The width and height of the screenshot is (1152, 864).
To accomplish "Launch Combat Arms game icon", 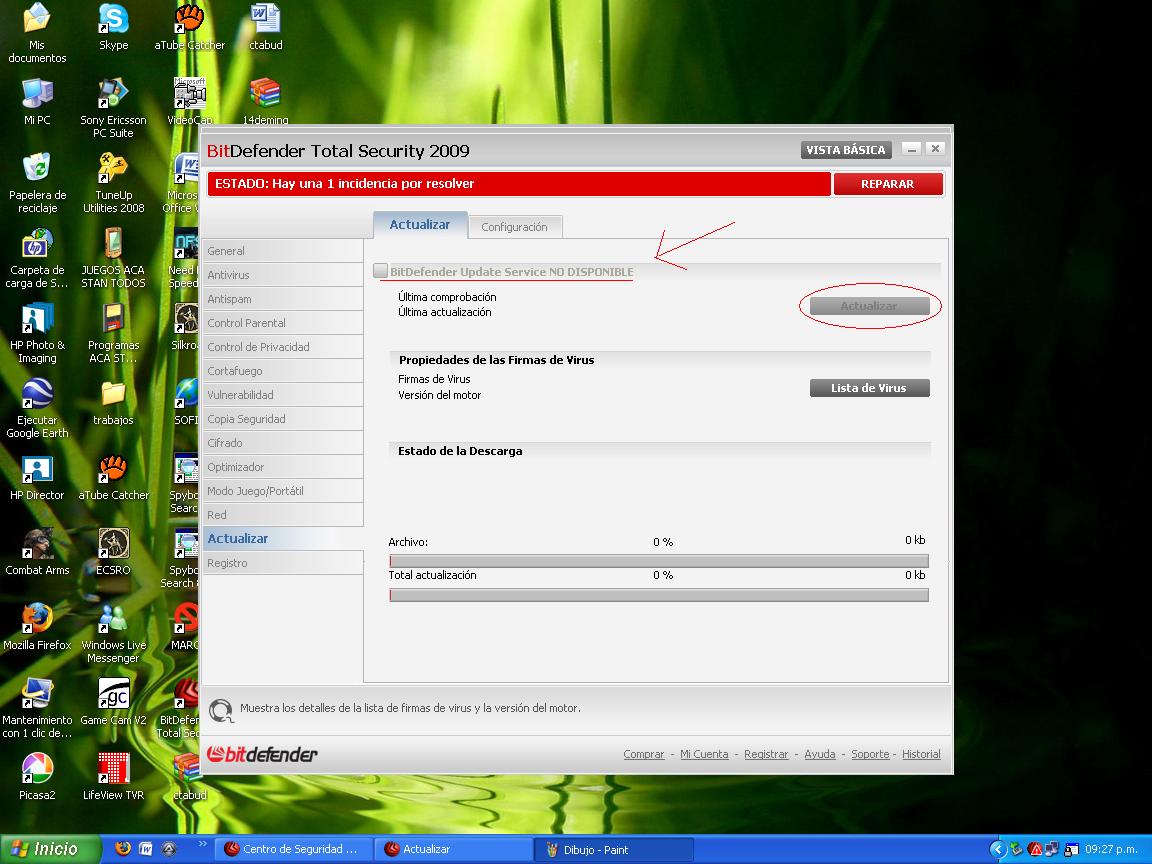I will [37, 552].
